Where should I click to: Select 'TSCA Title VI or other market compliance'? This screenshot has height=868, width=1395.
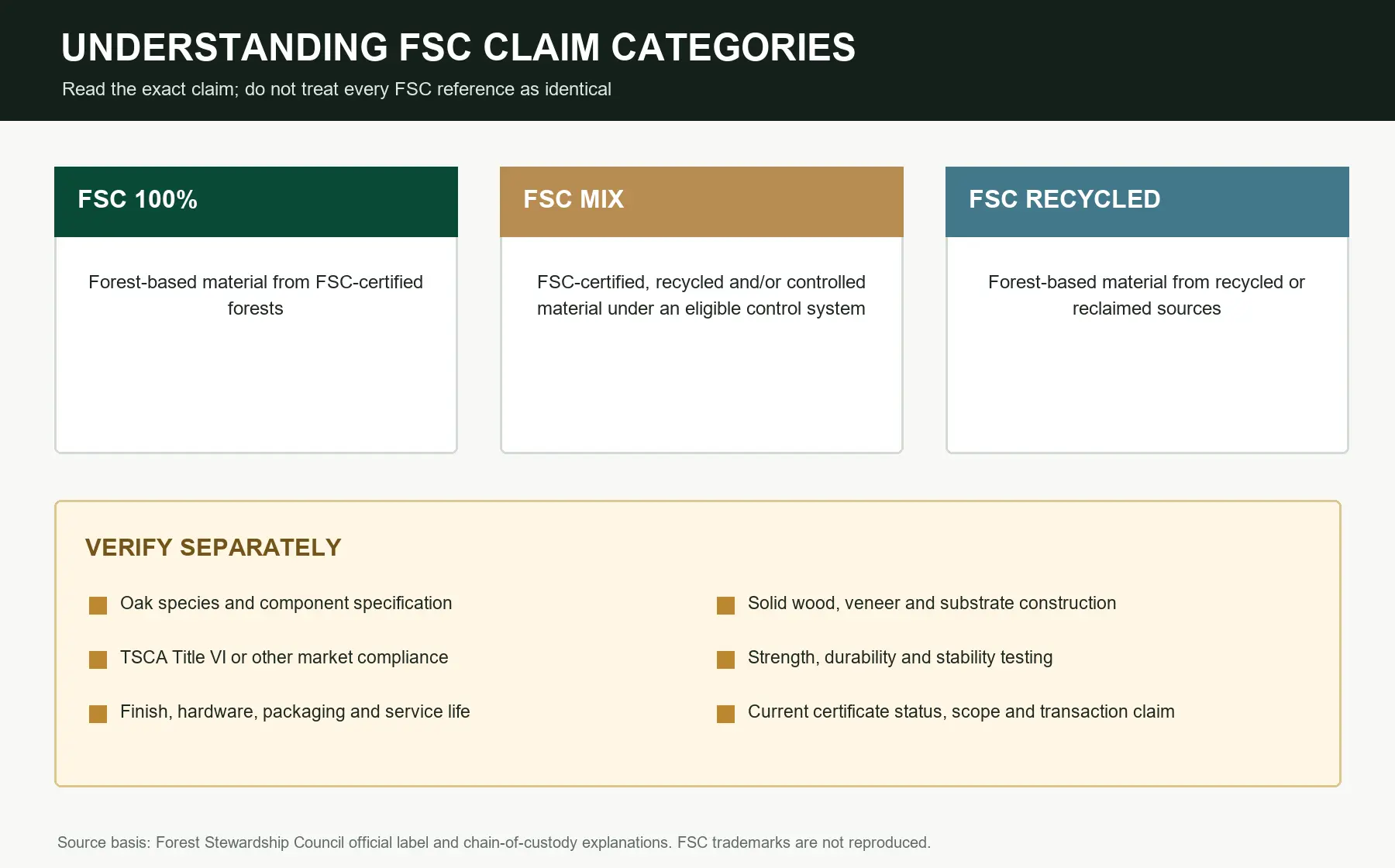point(284,657)
